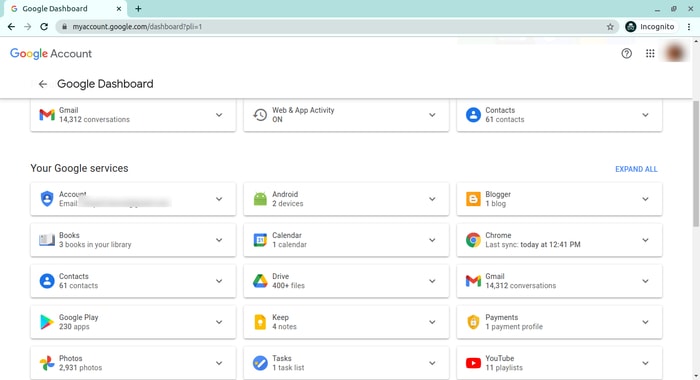Screen dimensions: 700x380
Task: Click the Android robot icon
Action: (260, 199)
